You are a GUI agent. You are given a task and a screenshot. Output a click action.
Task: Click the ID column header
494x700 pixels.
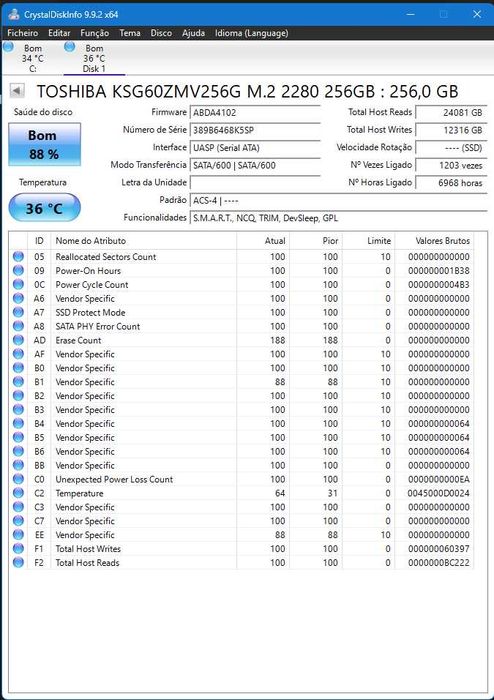tap(39, 241)
